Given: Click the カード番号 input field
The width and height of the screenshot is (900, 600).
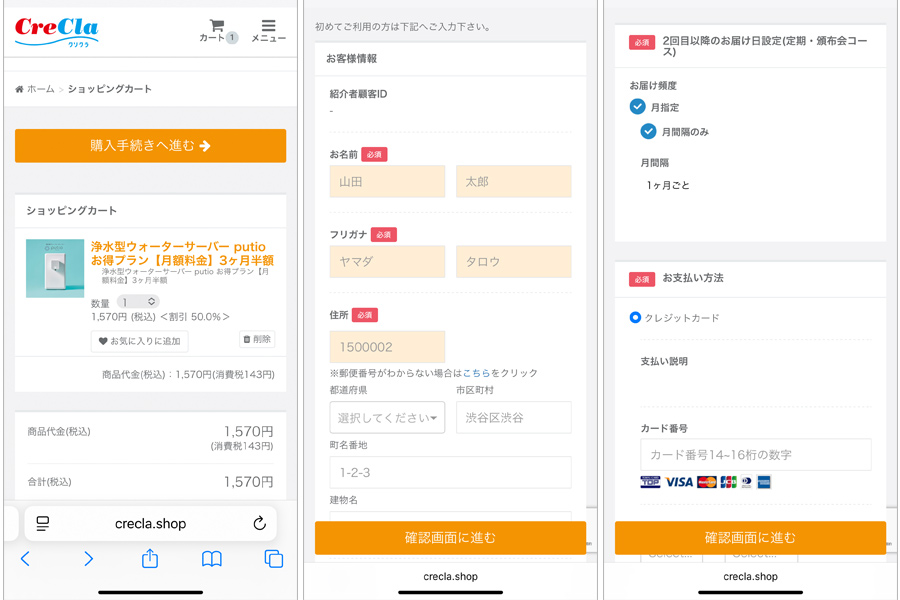Looking at the screenshot, I should (x=755, y=455).
